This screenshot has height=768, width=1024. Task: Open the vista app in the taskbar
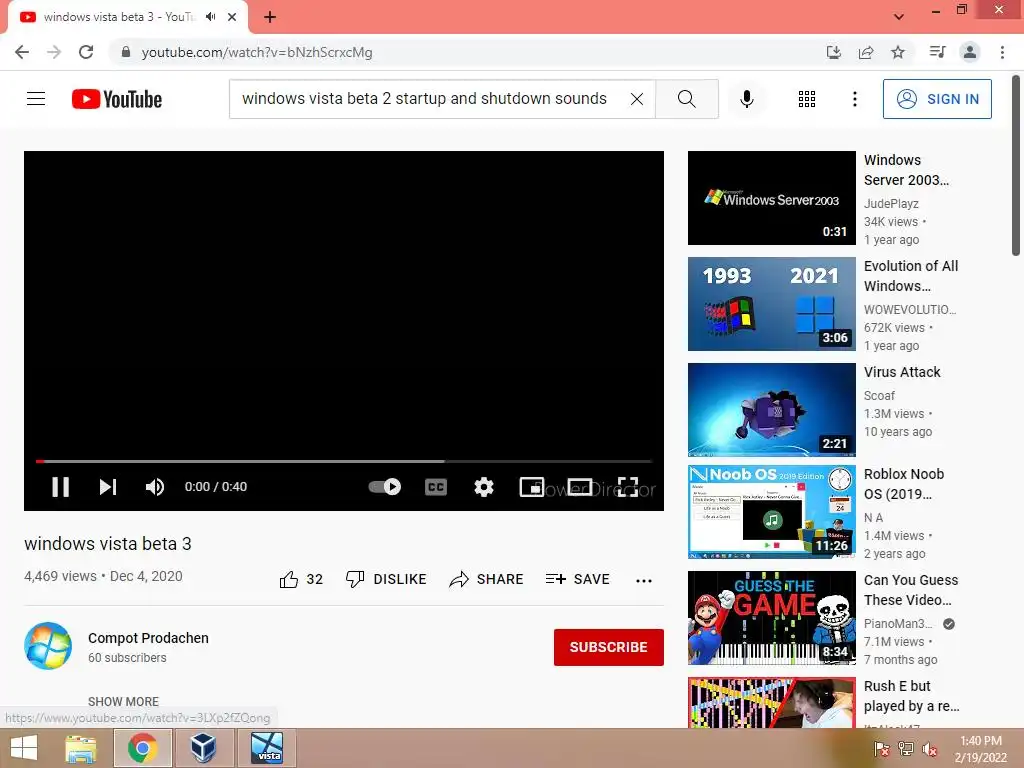pyautogui.click(x=268, y=748)
